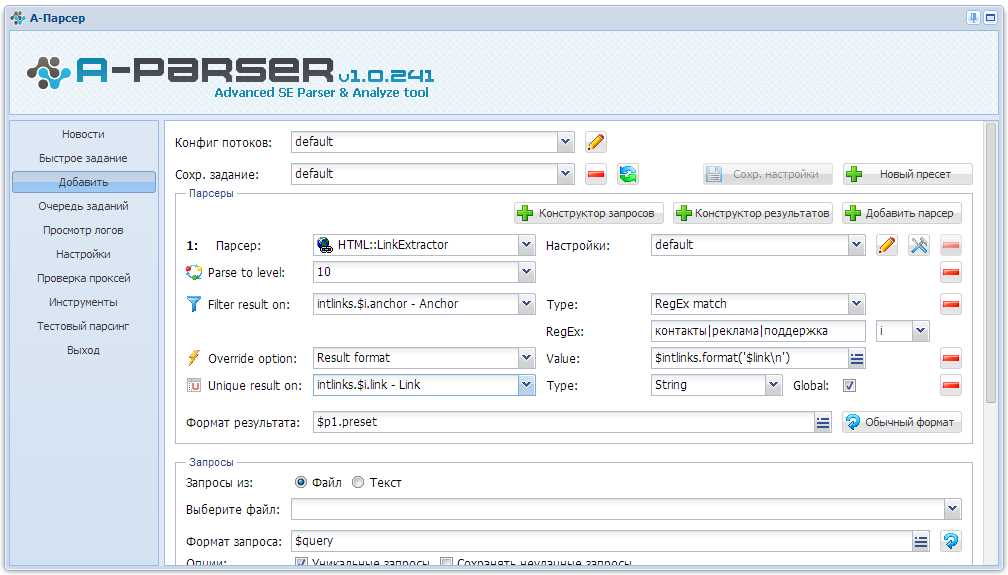Open regex flags dropdown
Image resolution: width=1008 pixels, height=575 pixels.
click(921, 331)
